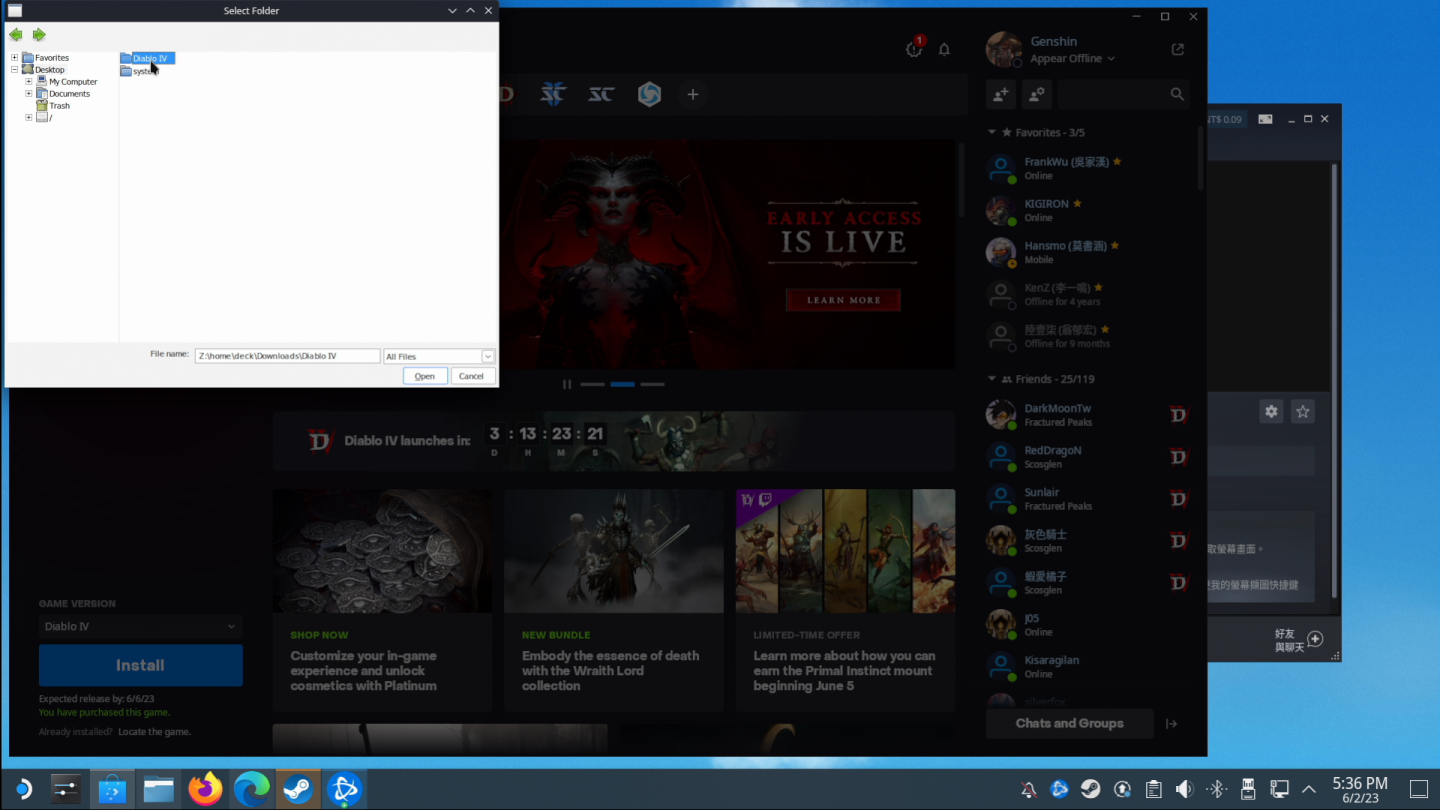Select the Diablo IV folder
Screen dimensions: 1440x810
tap(147, 58)
